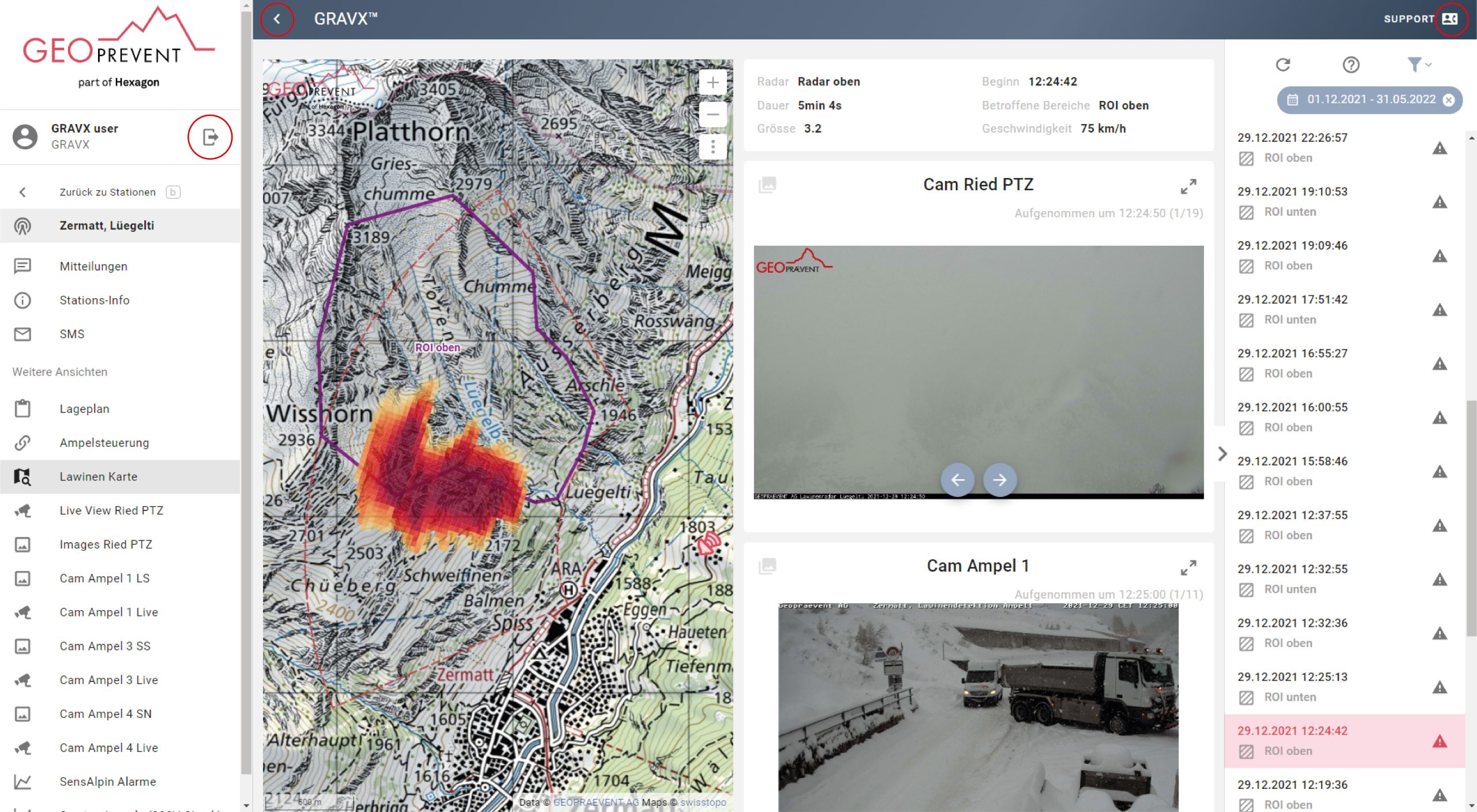Open the GEOPRAEVENT AG map attribution link
1477x812 pixels.
tap(596, 802)
